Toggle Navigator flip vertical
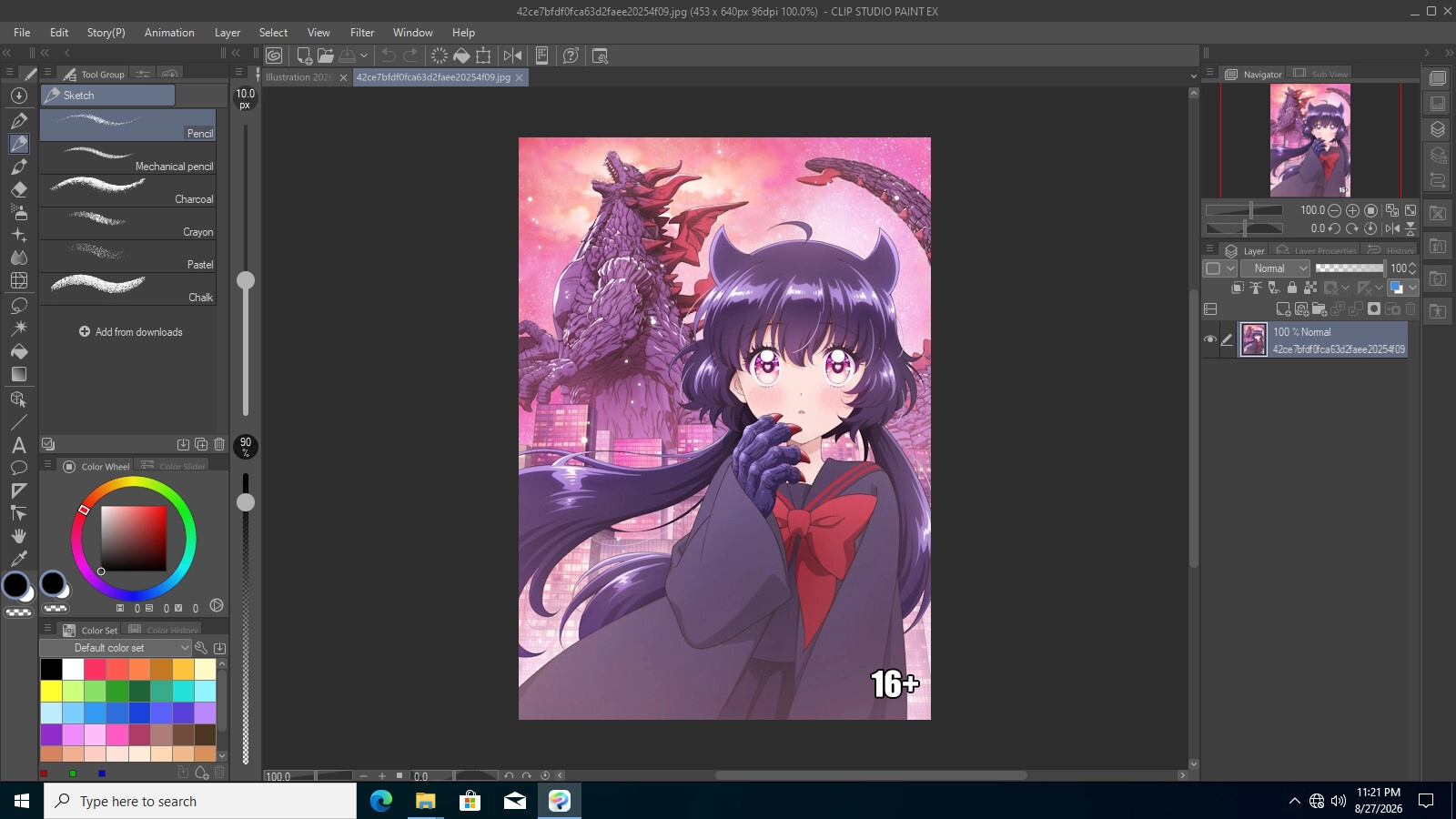Image resolution: width=1456 pixels, height=819 pixels. click(x=1410, y=228)
